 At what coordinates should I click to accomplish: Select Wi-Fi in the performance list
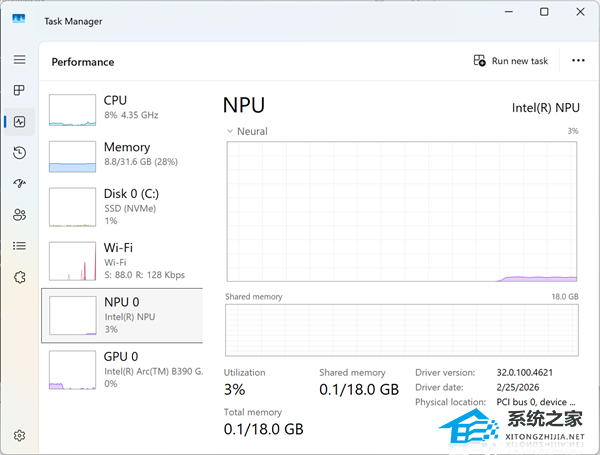[122, 261]
